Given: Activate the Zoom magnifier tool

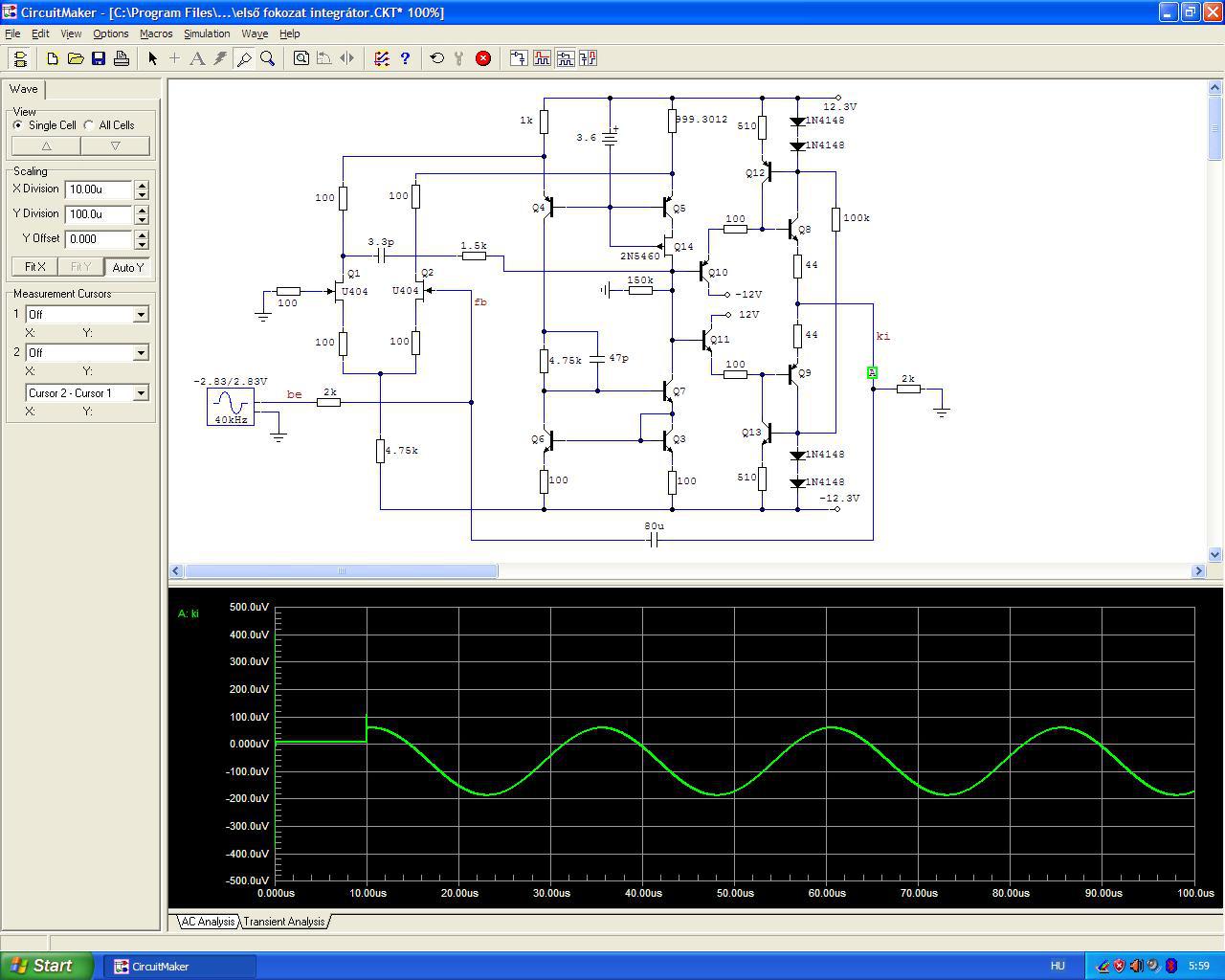Looking at the screenshot, I should (268, 58).
